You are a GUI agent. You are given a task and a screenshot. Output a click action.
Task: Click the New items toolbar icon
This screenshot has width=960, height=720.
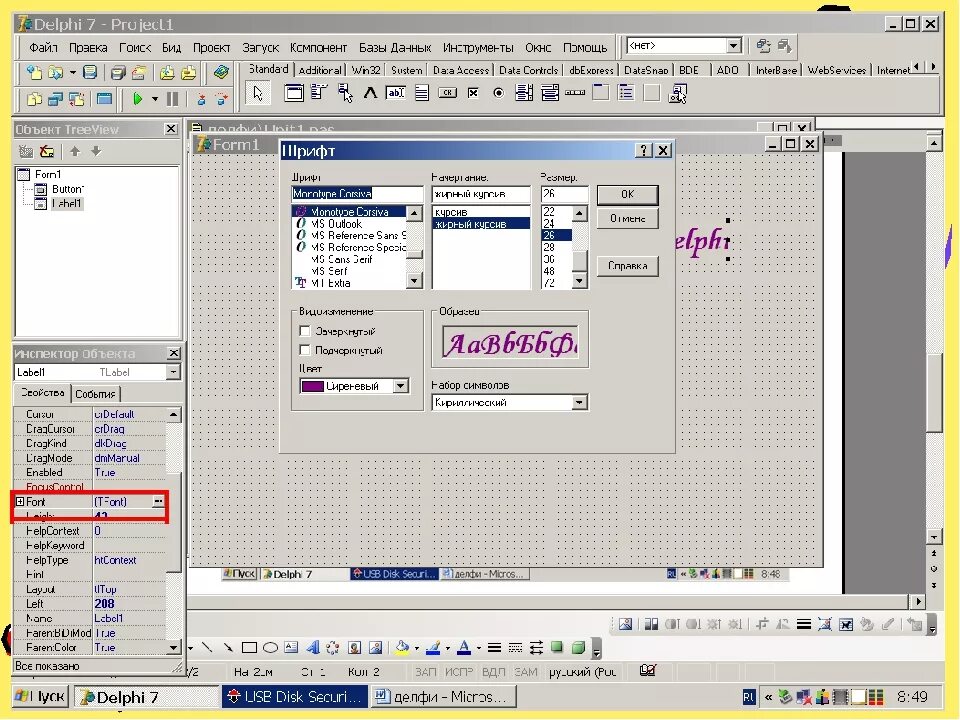click(34, 73)
